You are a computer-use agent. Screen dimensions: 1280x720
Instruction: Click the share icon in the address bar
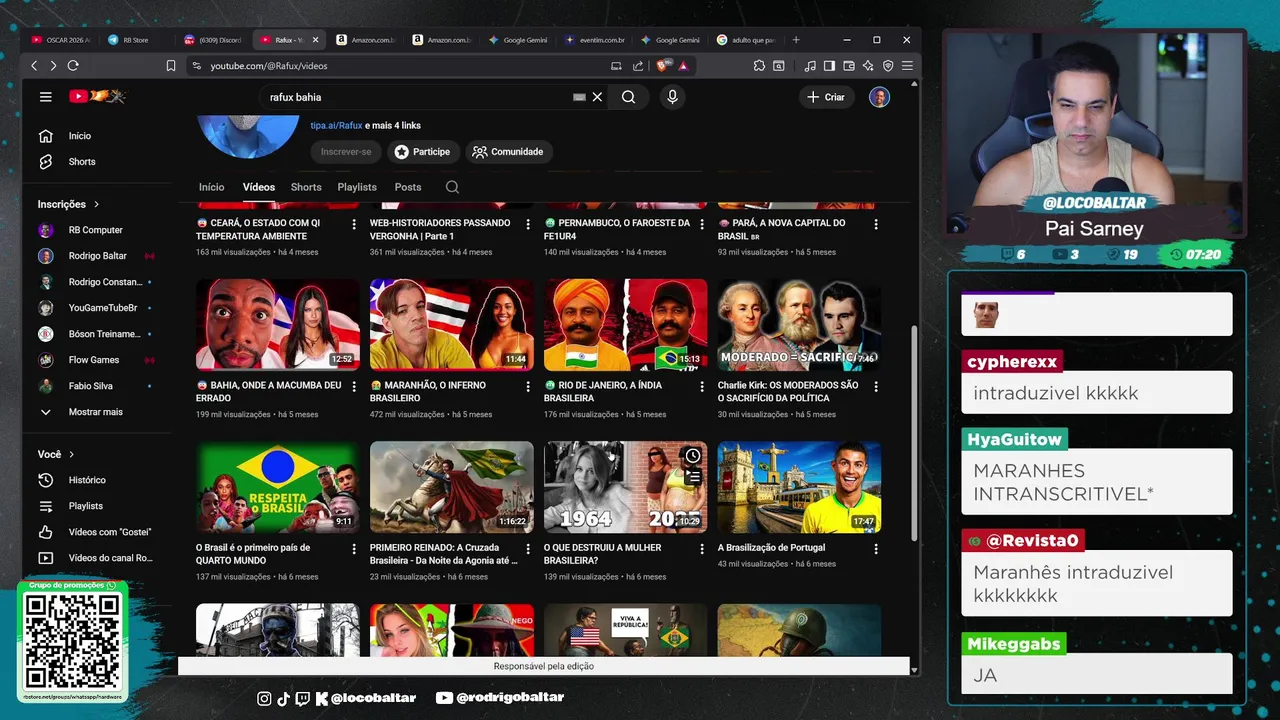pos(638,66)
